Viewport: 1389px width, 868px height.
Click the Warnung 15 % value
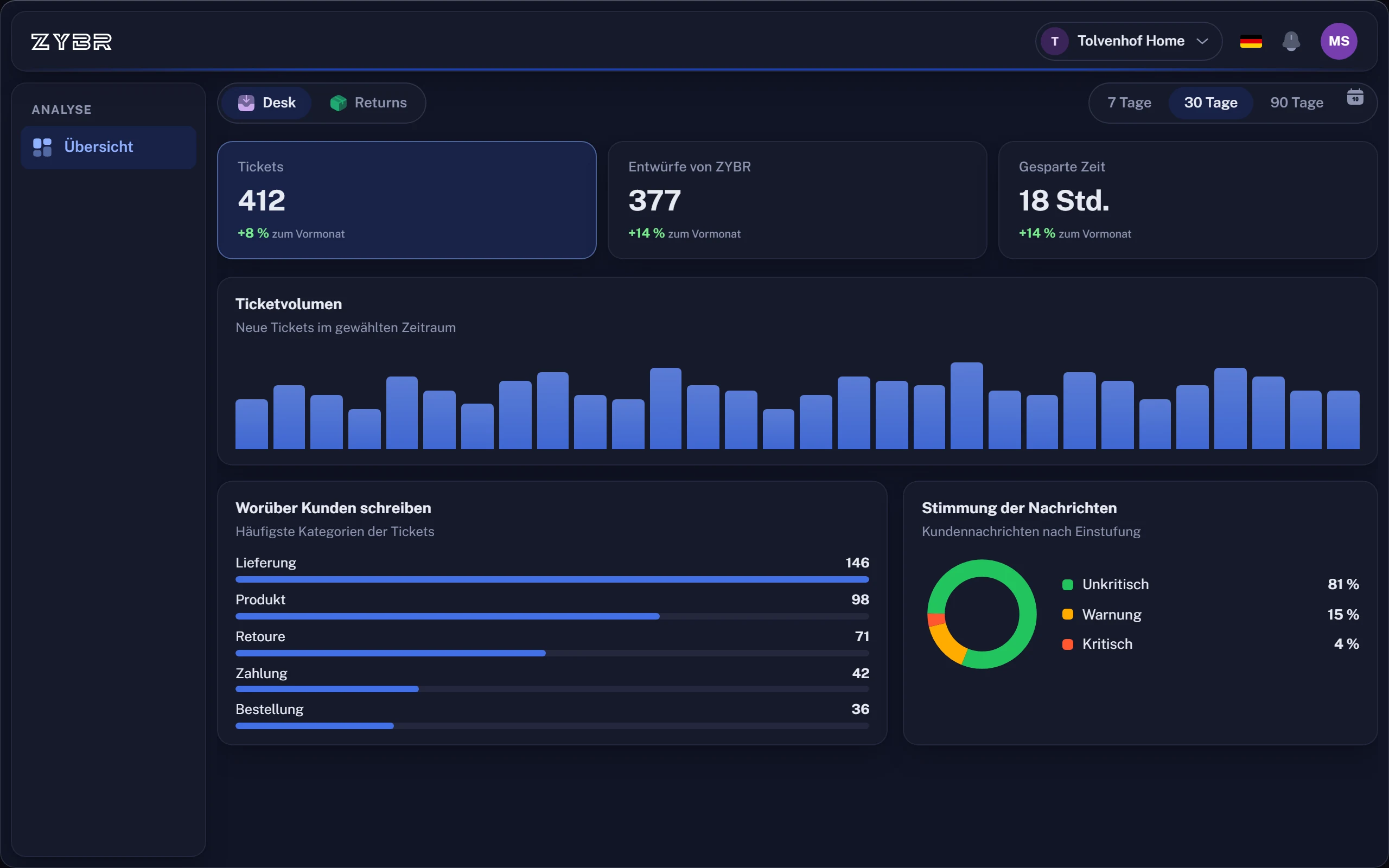click(1342, 614)
